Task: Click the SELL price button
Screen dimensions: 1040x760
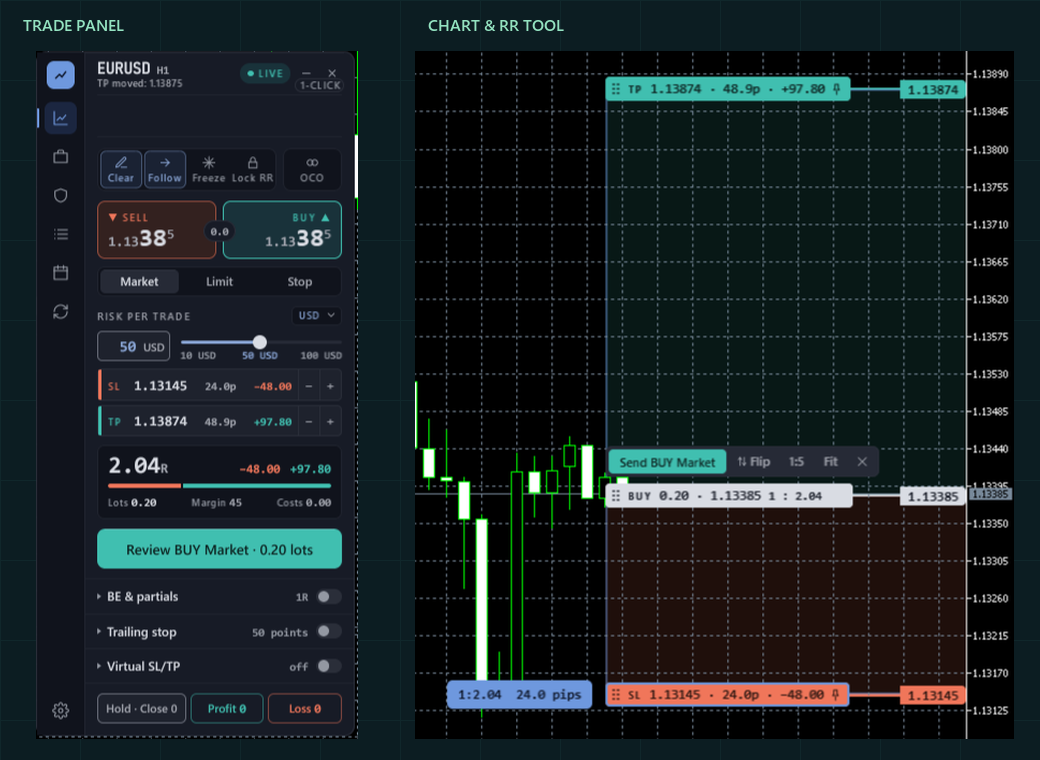Action: click(x=157, y=230)
